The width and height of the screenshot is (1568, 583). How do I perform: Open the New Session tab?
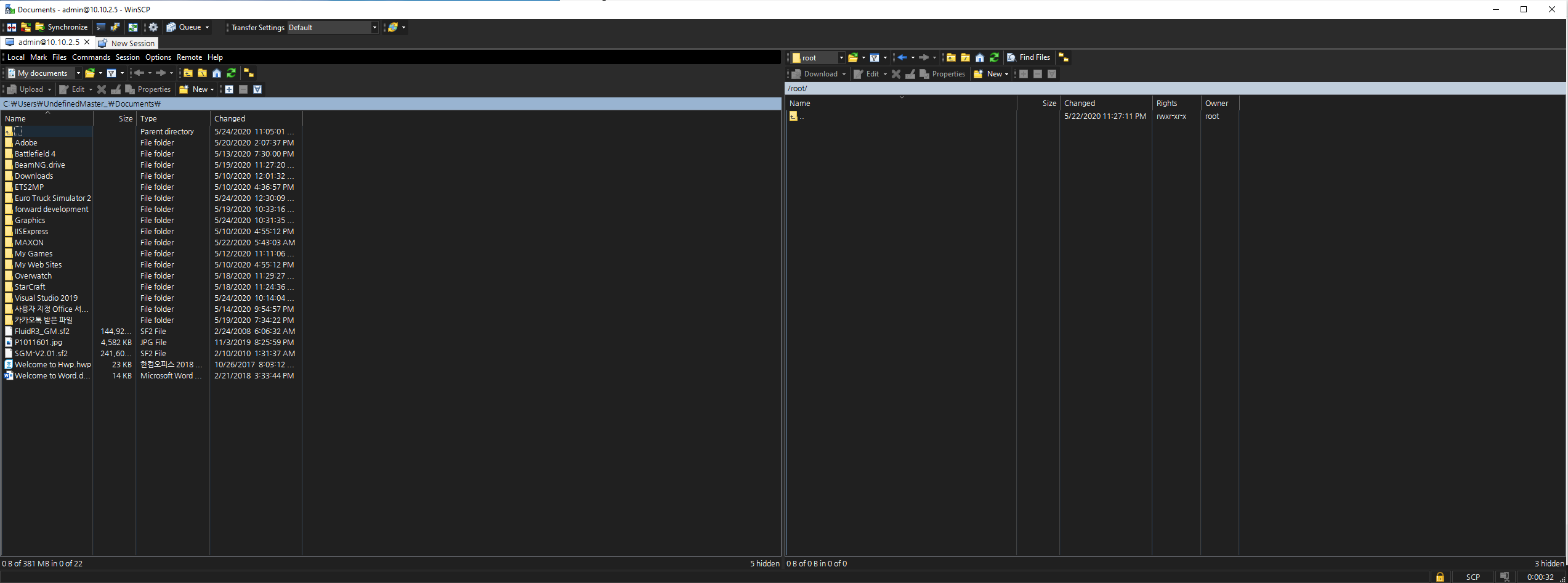[x=127, y=43]
